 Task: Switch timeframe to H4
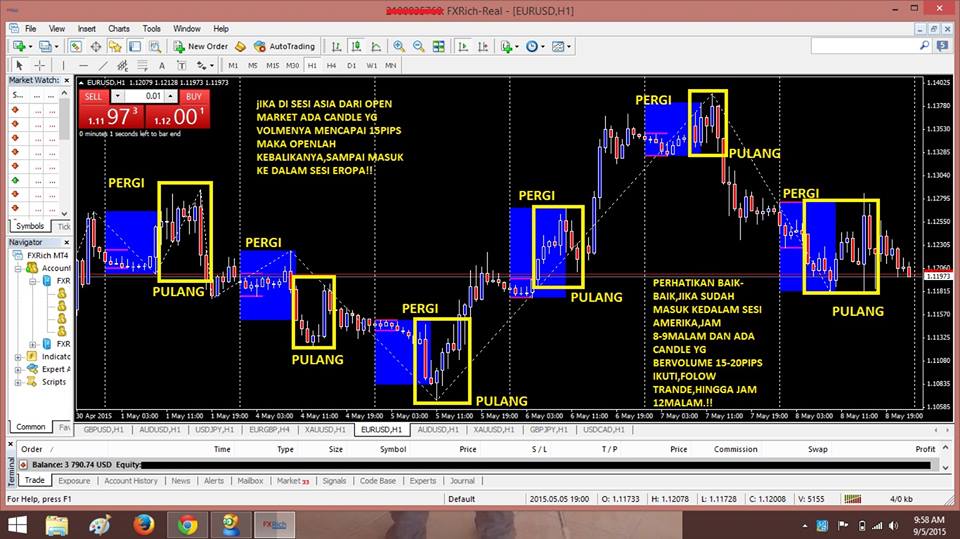click(x=331, y=65)
